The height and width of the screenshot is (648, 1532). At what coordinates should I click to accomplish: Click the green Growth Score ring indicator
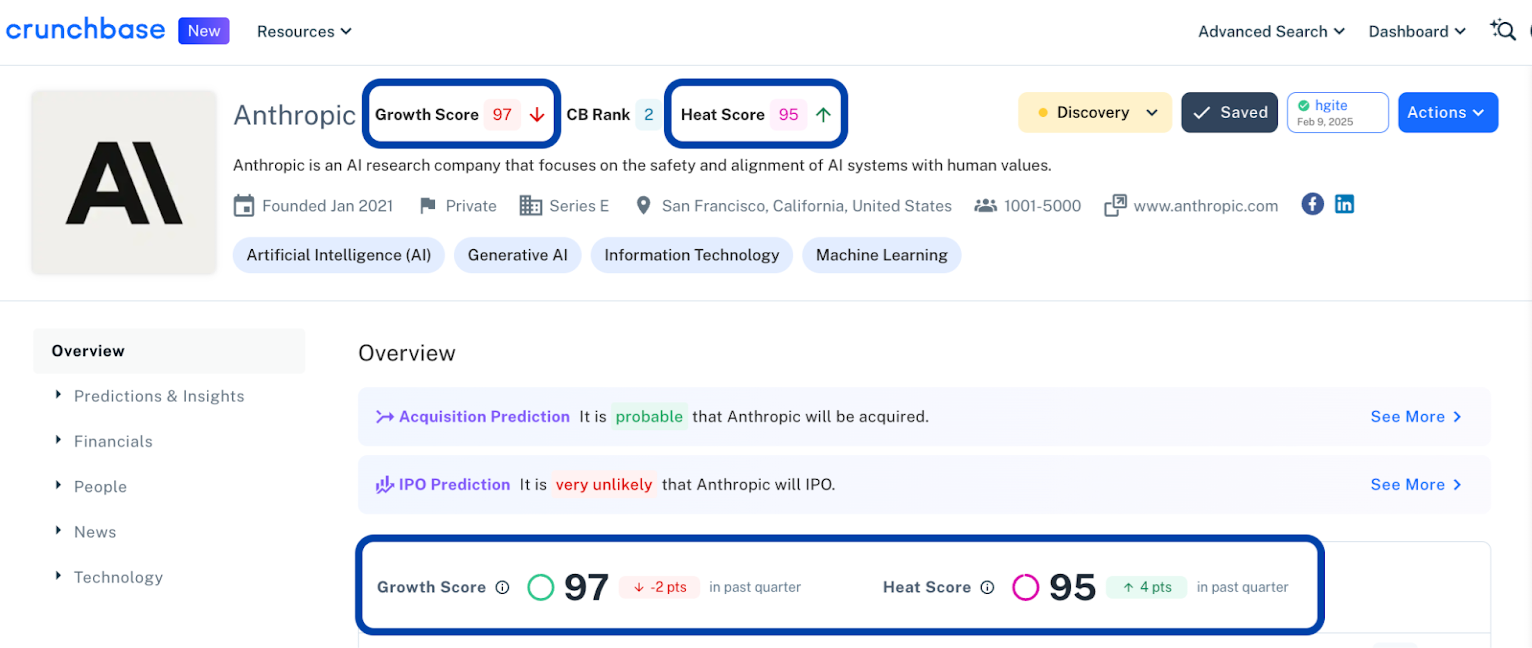click(540, 587)
